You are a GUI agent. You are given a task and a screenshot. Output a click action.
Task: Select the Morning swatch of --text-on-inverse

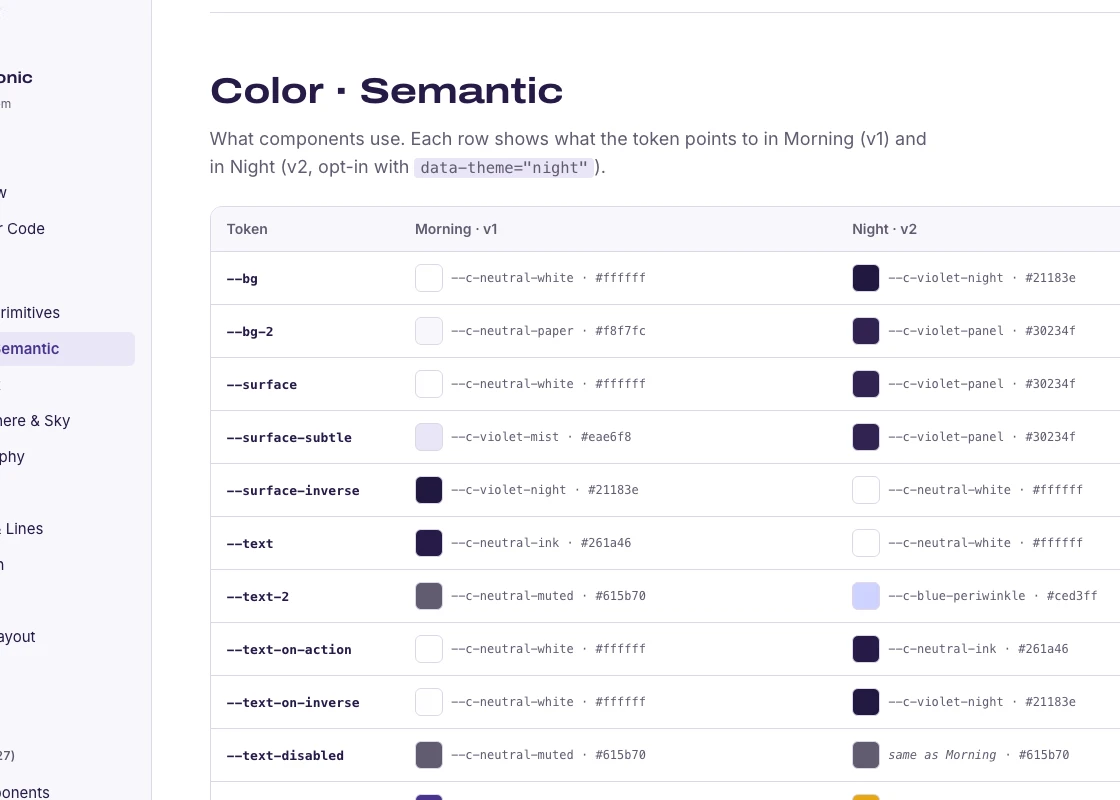coord(429,701)
